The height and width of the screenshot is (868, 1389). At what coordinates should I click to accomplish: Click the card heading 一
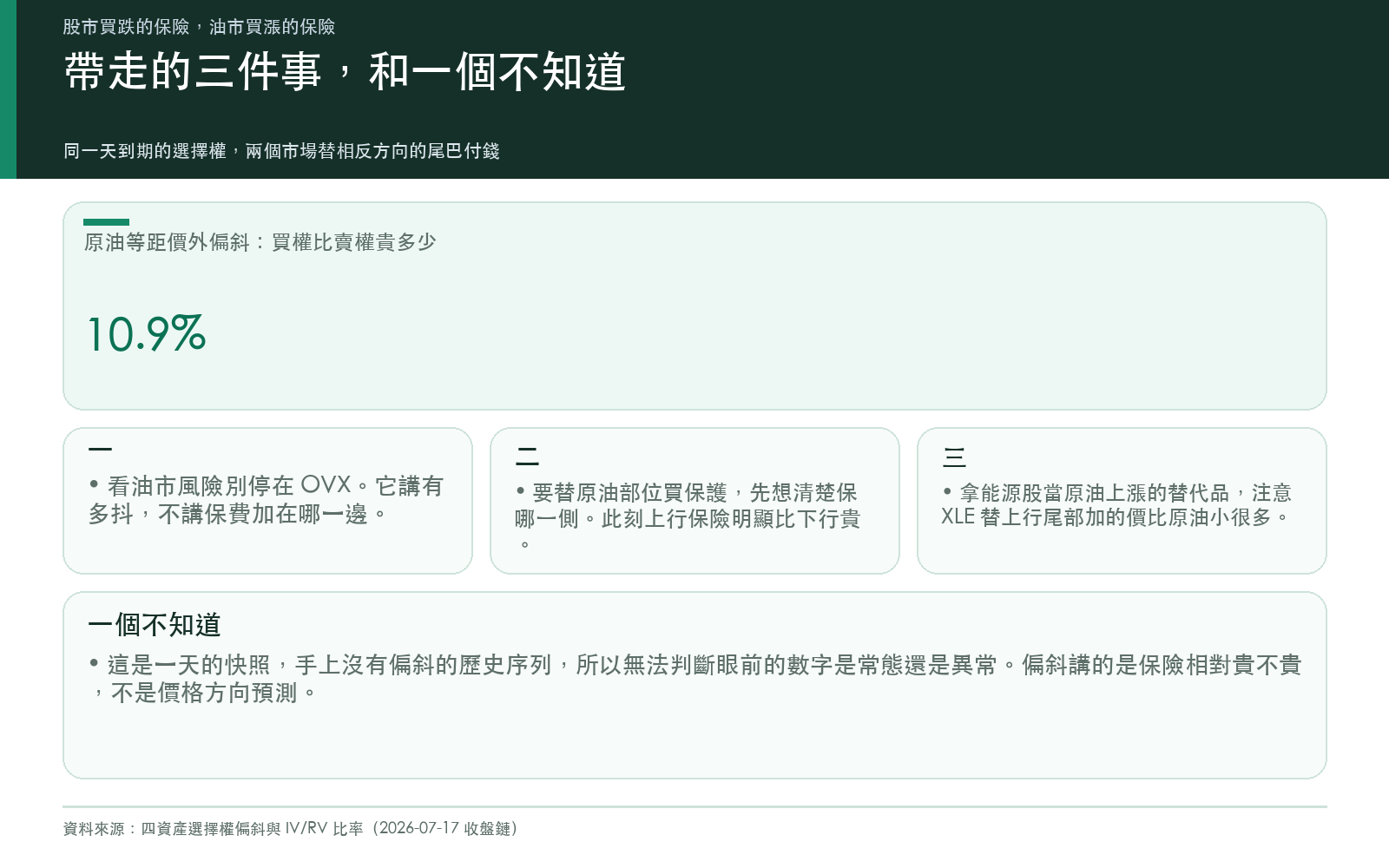point(100,449)
